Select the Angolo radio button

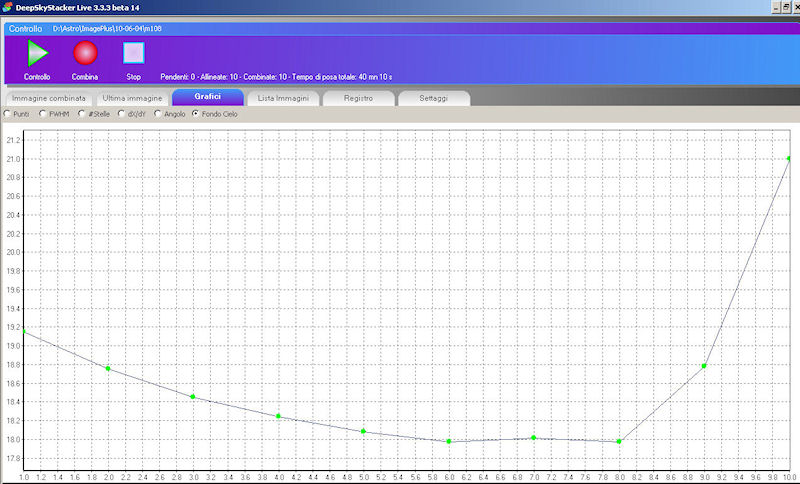click(x=158, y=114)
